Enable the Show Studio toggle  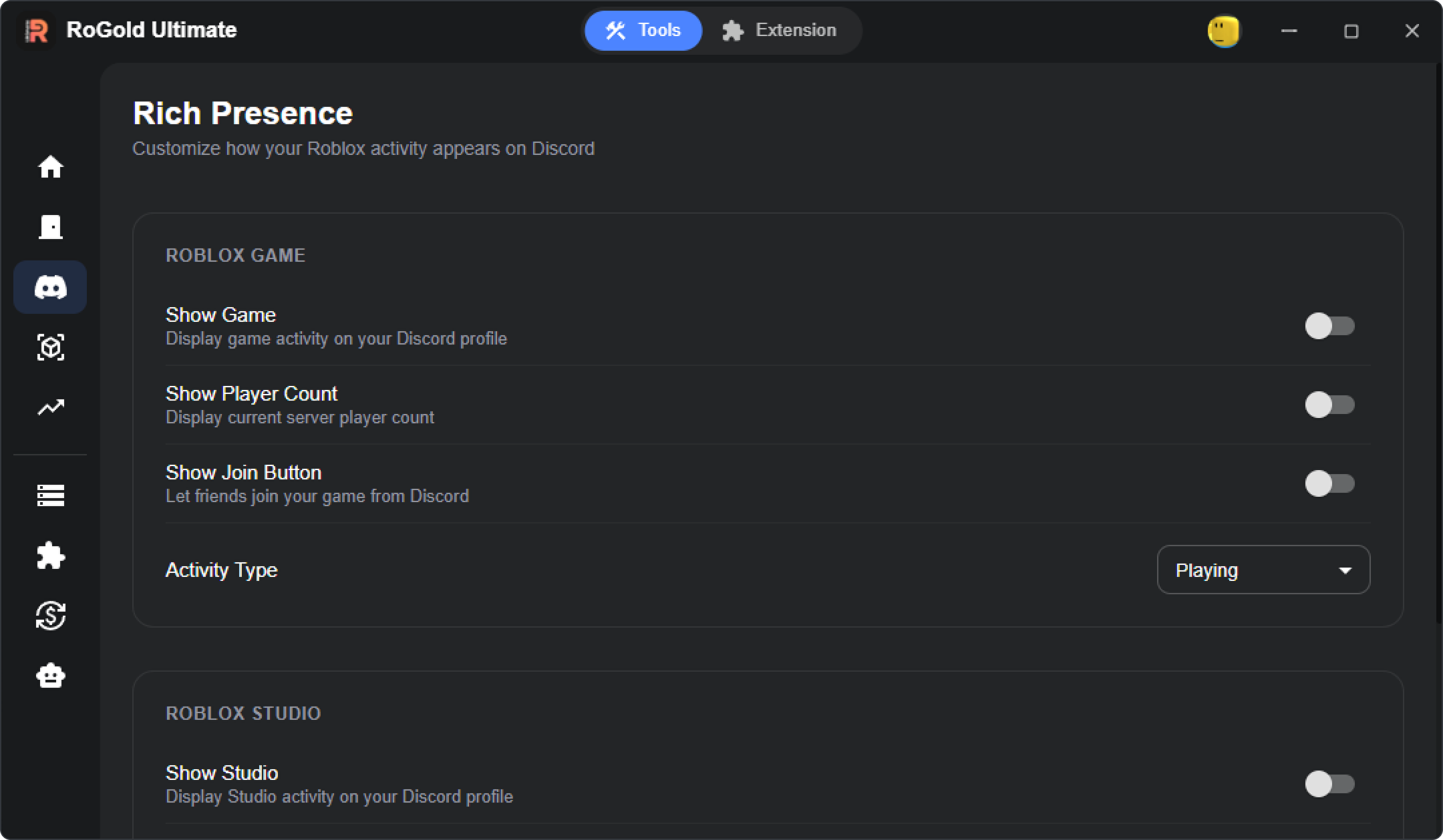1329,784
